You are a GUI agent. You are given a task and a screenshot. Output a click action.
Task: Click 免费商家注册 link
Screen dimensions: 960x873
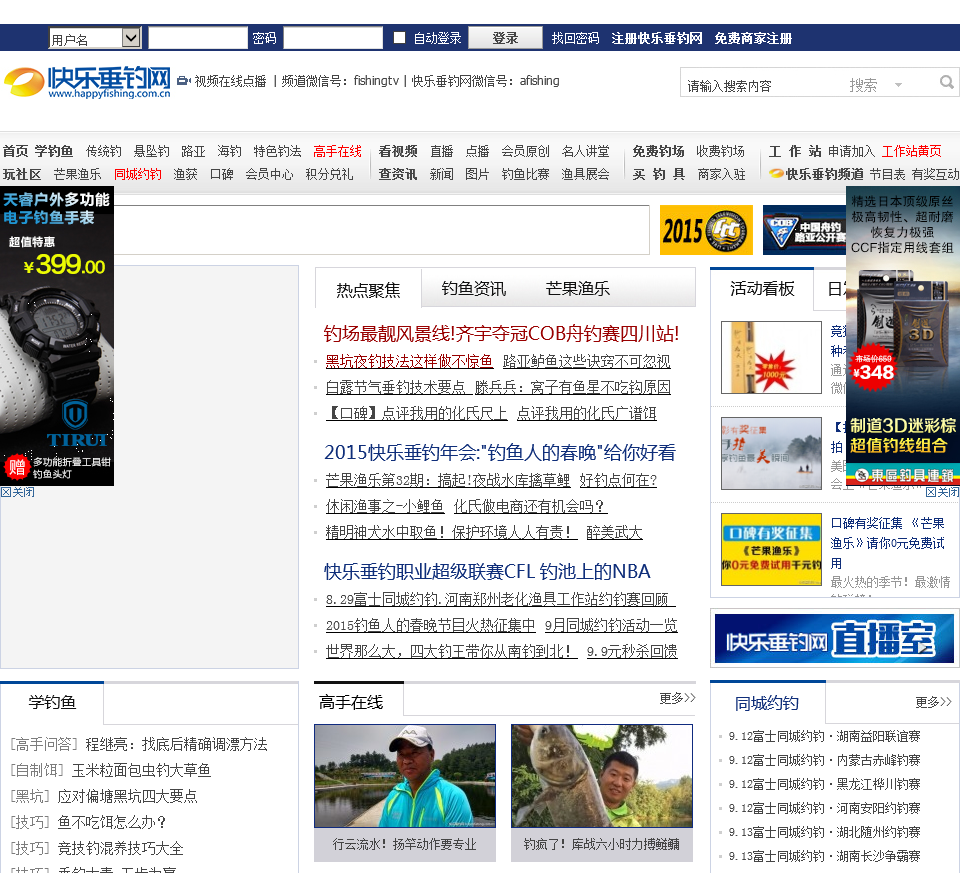753,38
